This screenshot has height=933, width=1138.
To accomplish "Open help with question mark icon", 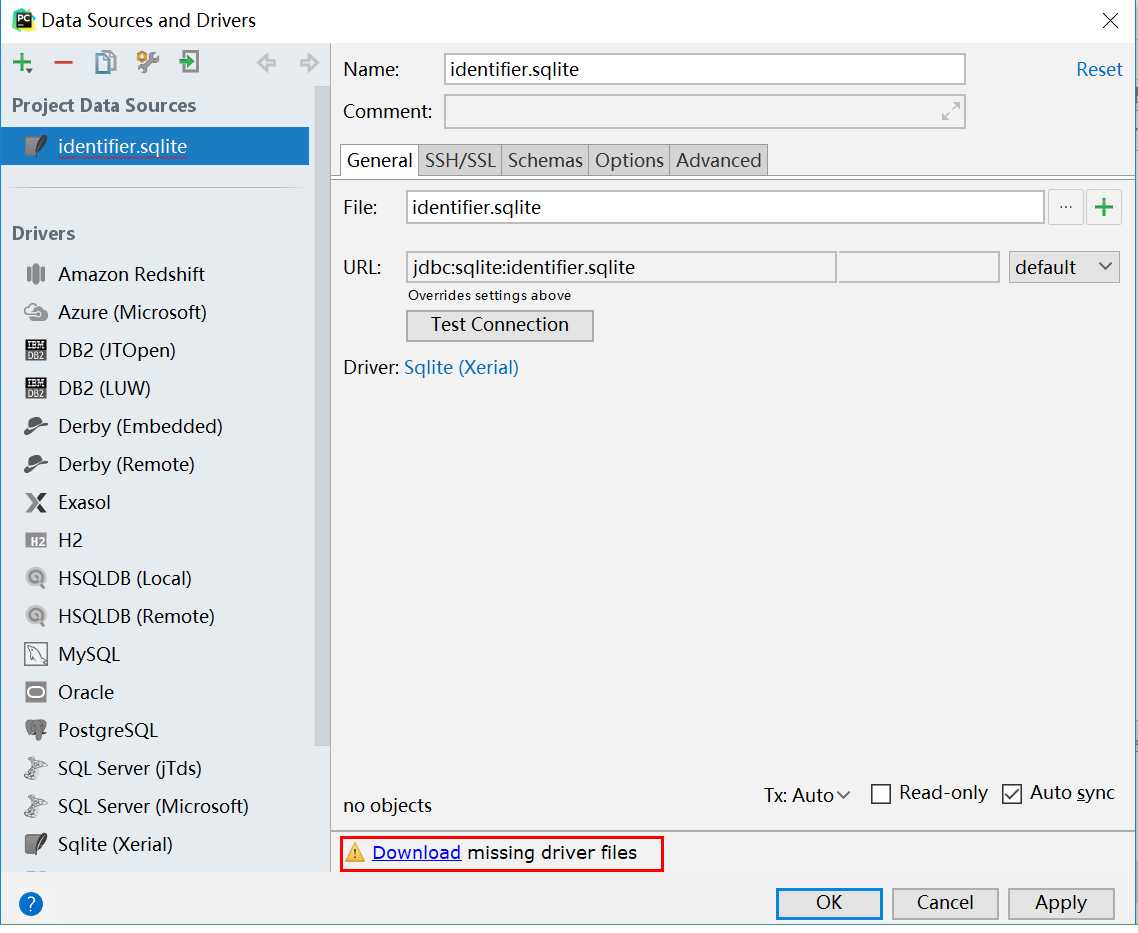I will click(x=30, y=904).
